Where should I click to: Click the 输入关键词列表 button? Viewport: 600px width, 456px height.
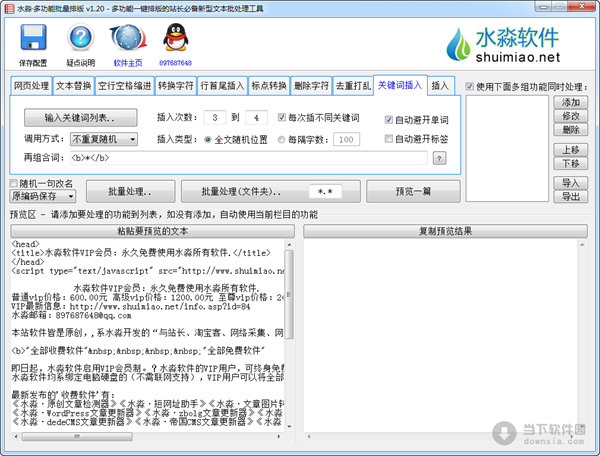tap(80, 117)
